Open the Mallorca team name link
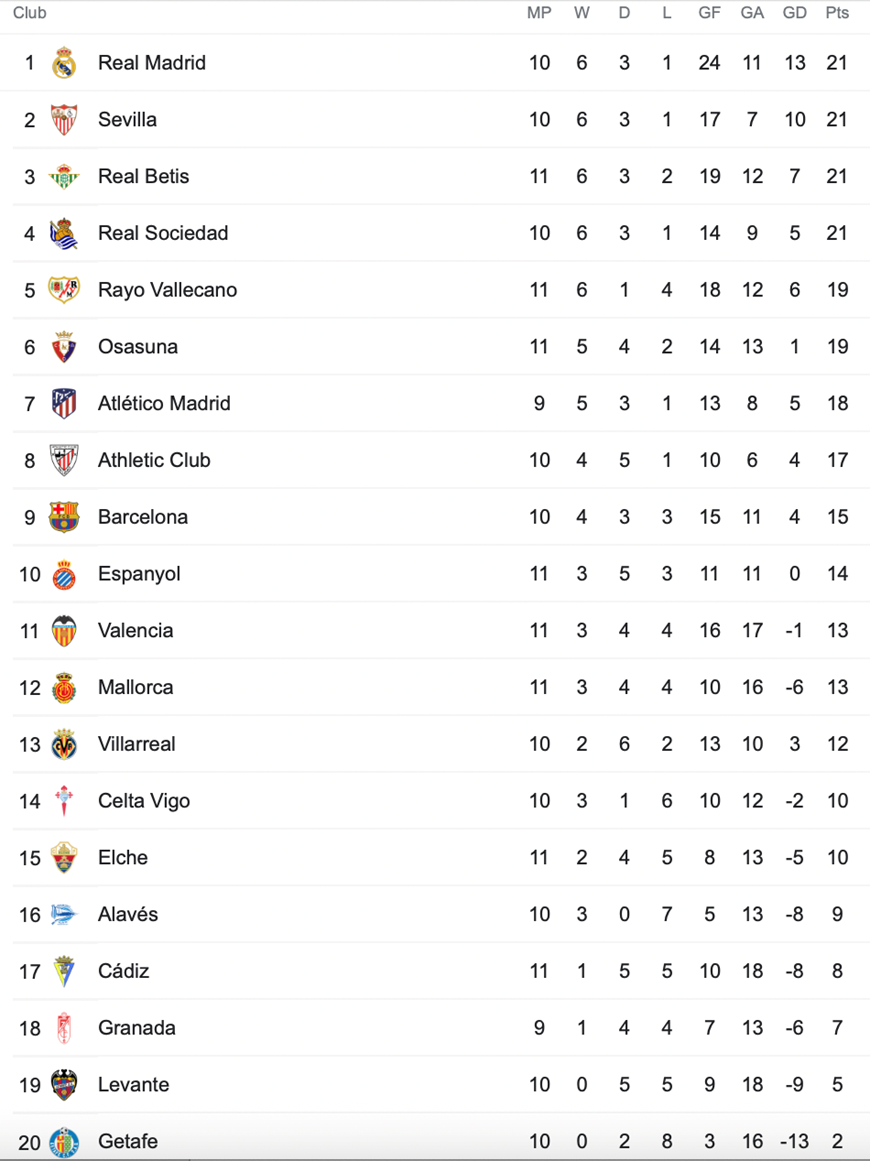 pyautogui.click(x=135, y=687)
